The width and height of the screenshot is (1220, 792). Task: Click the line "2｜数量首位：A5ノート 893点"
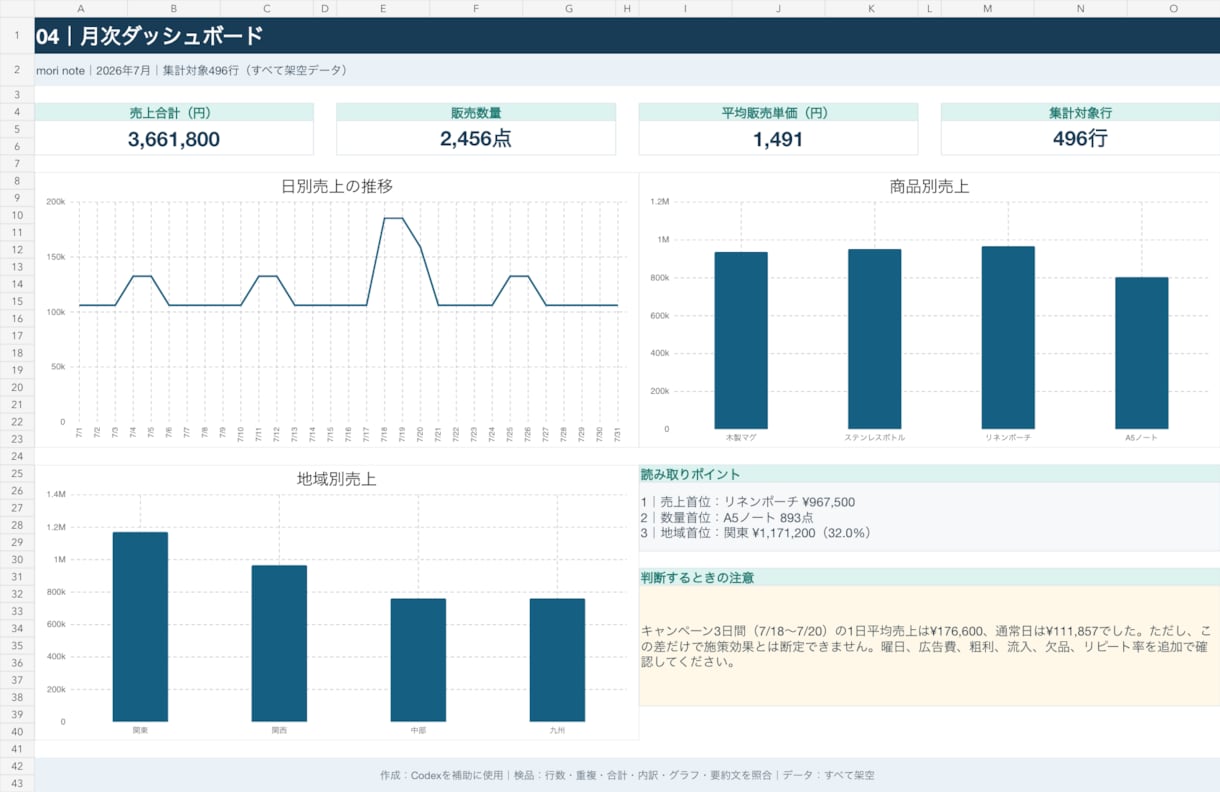[x=727, y=518]
